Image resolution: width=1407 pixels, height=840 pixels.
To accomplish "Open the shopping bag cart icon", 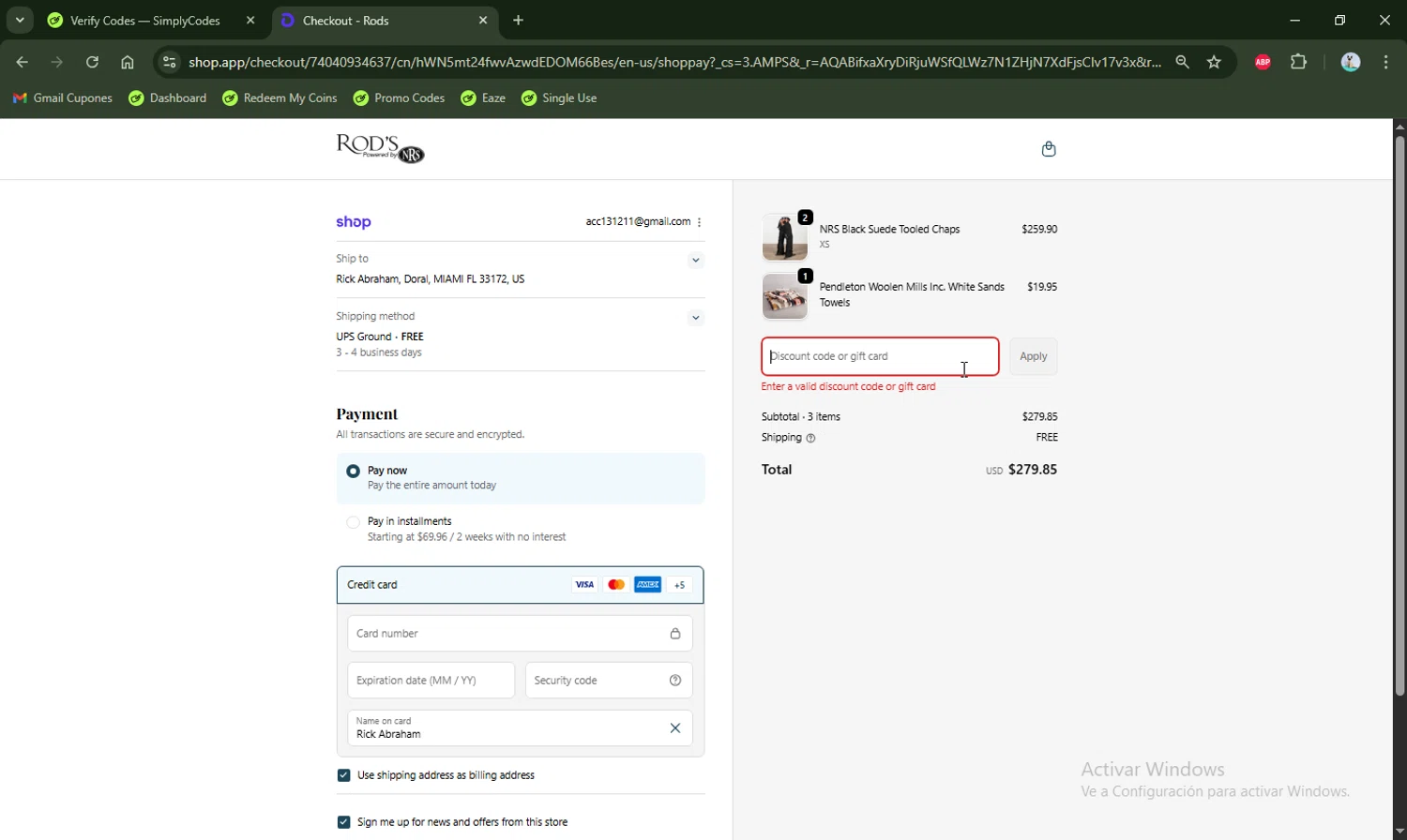I will point(1049,149).
